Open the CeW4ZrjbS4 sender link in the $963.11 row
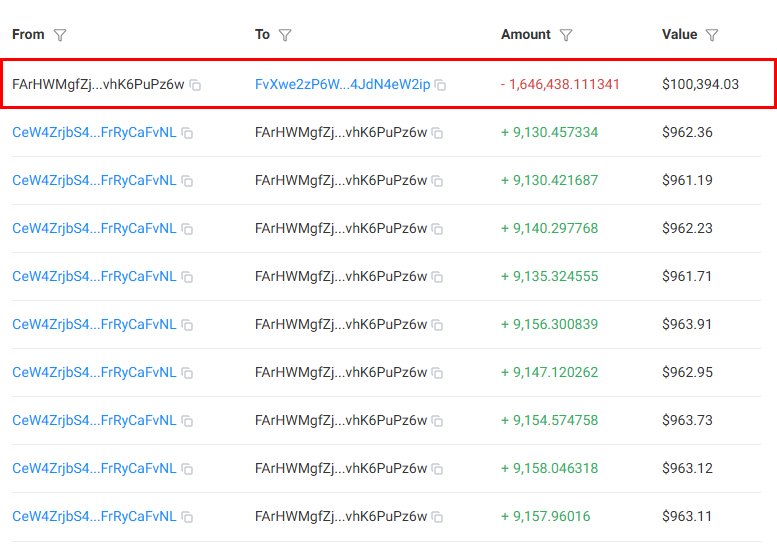777x554 pixels. (x=94, y=517)
